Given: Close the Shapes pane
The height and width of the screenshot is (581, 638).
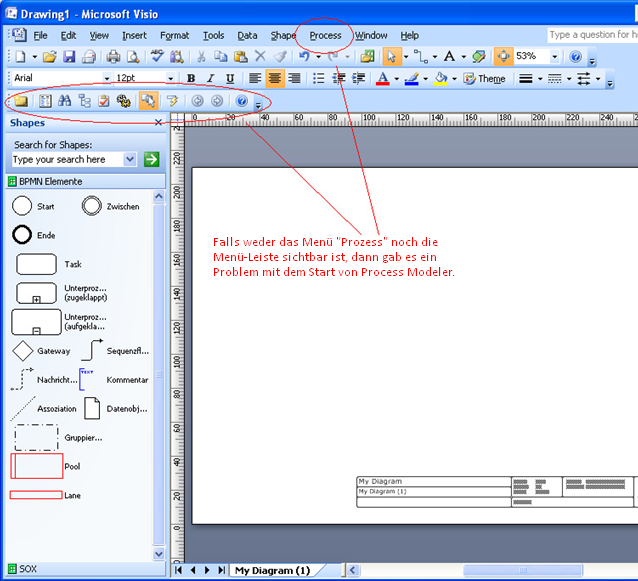Looking at the screenshot, I should 158,122.
